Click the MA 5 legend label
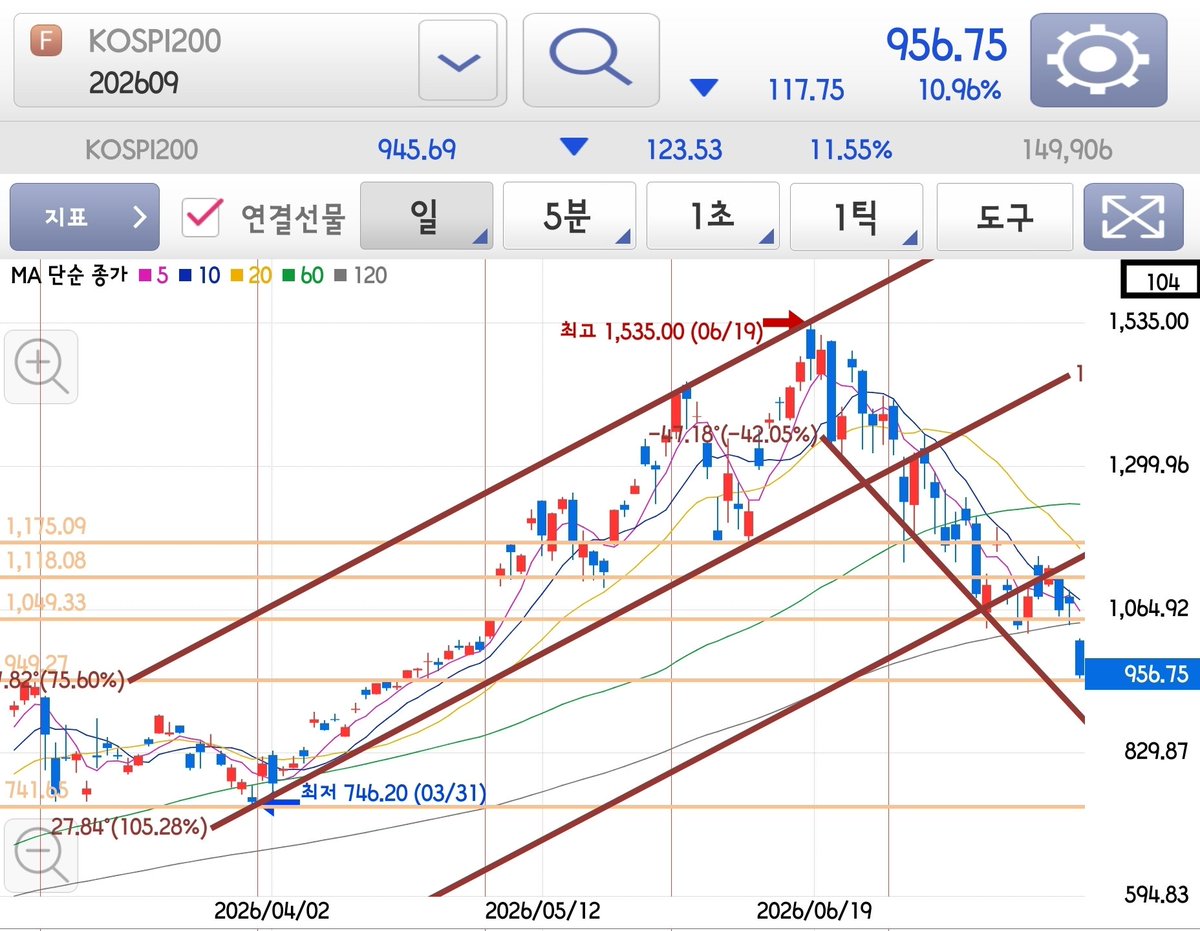This screenshot has width=1200, height=931. 156,275
